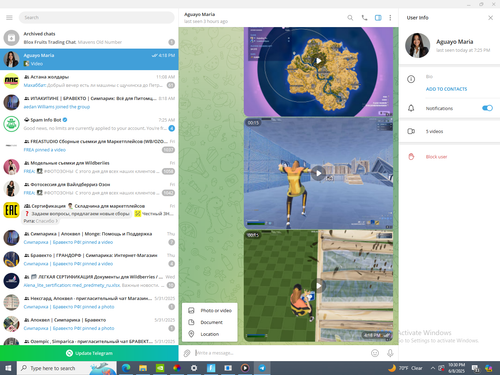This screenshot has width=500, height=375.
Task: Open Фотосессия для Вайлдберриз Озон chat
Action: (x=89, y=189)
